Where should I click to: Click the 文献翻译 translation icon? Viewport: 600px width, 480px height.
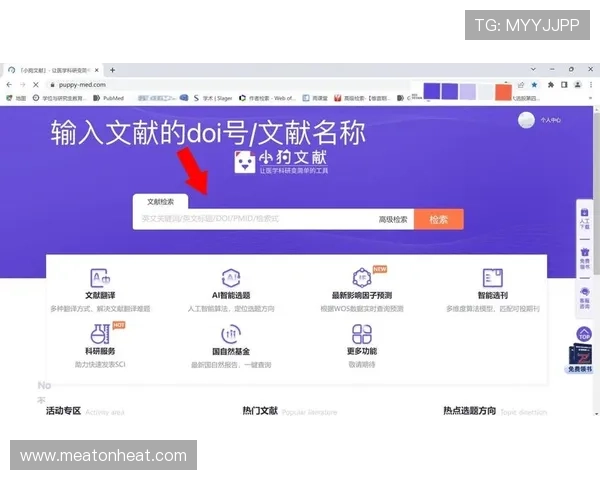tap(100, 278)
